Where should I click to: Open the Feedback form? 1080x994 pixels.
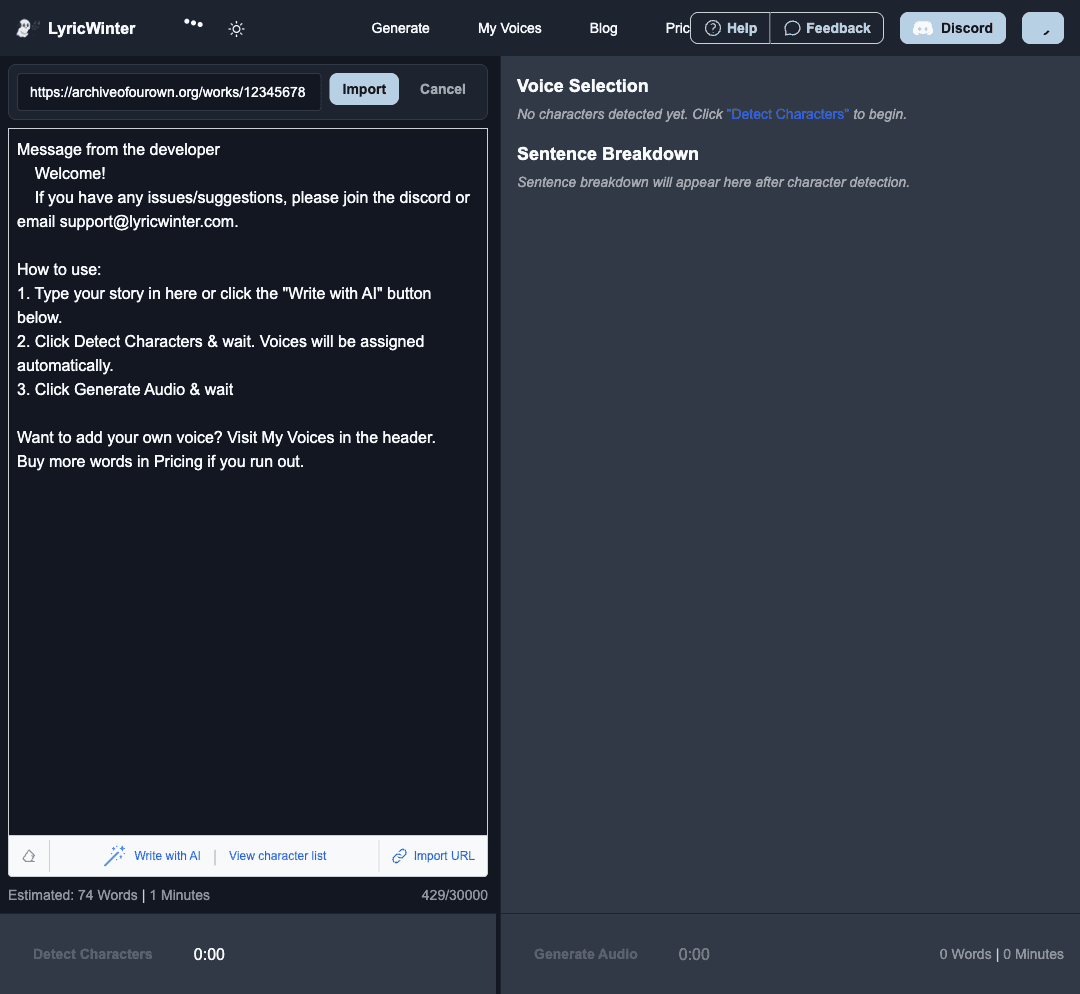pyautogui.click(x=827, y=28)
